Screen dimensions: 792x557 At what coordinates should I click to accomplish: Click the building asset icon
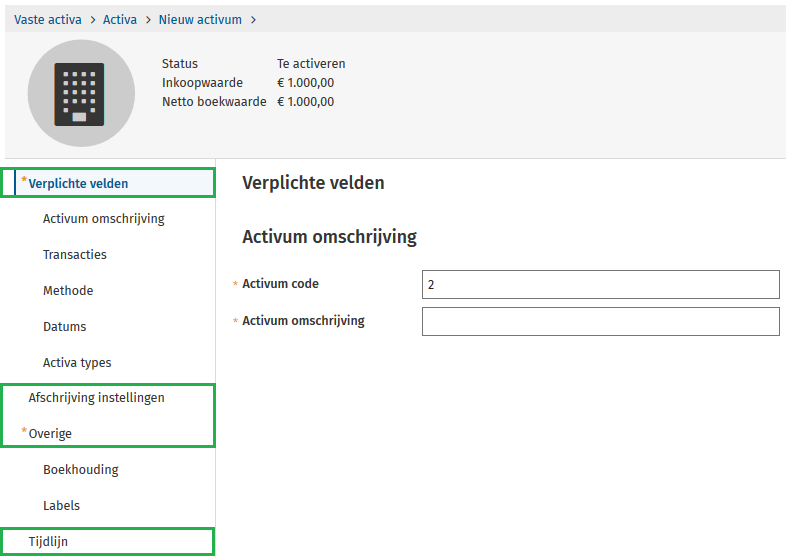pos(81,94)
